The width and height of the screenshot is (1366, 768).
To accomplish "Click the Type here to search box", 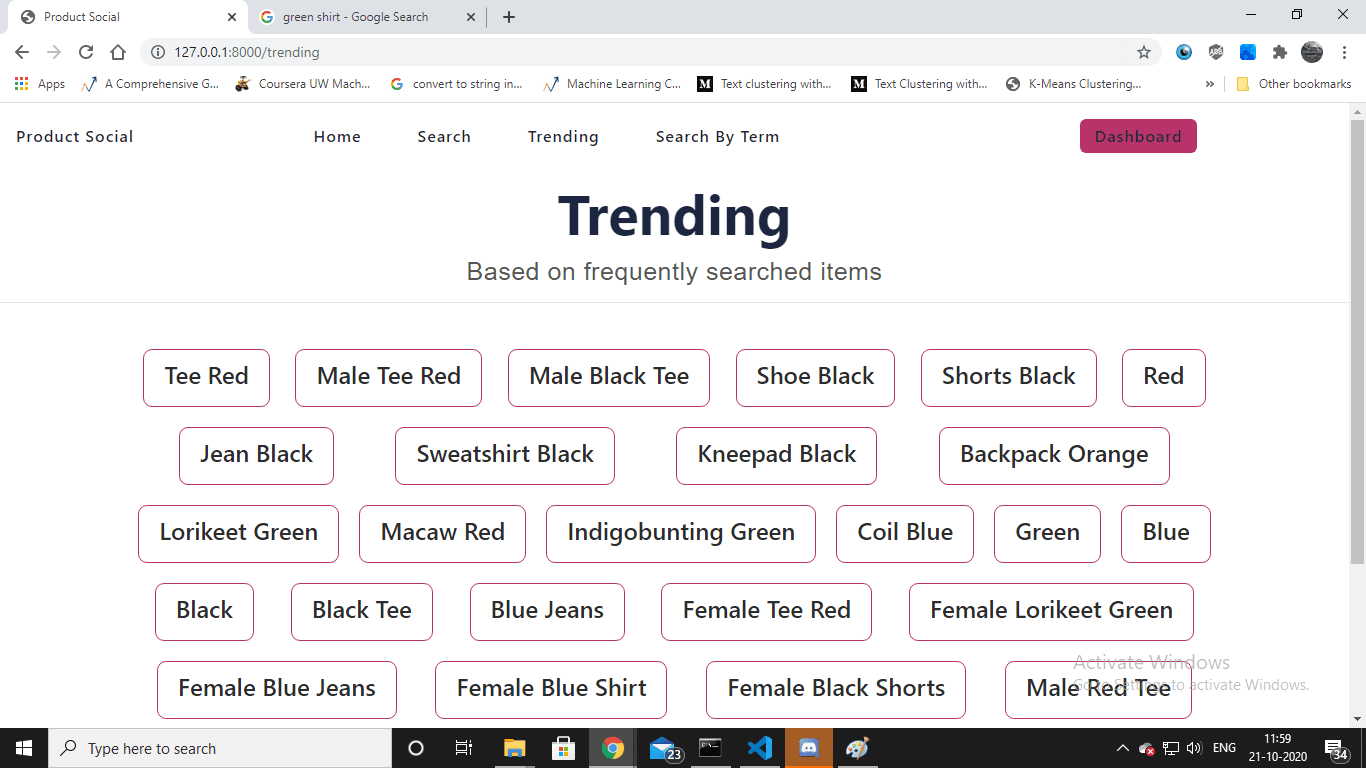I will click(x=220, y=748).
